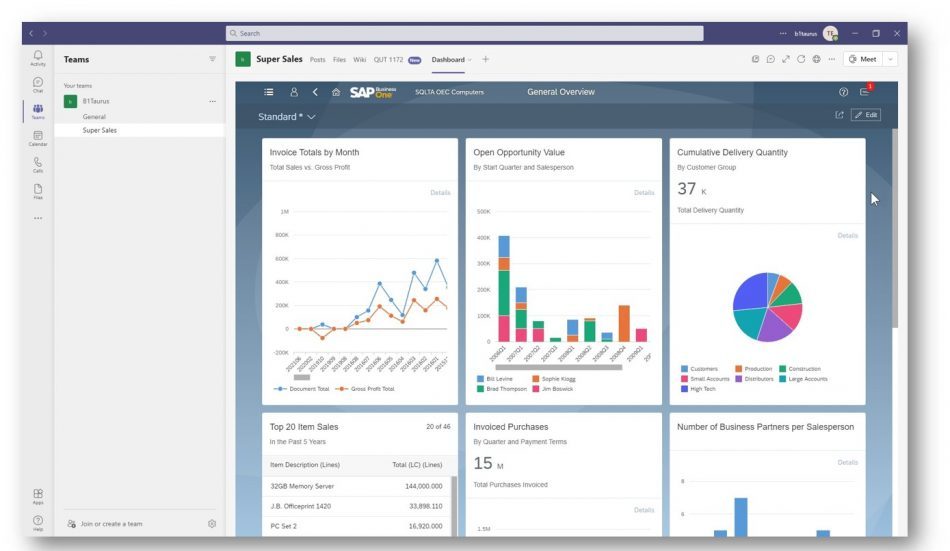Open Details of Business Partners per Salesperson
This screenshot has height=551, width=950.
[848, 463]
